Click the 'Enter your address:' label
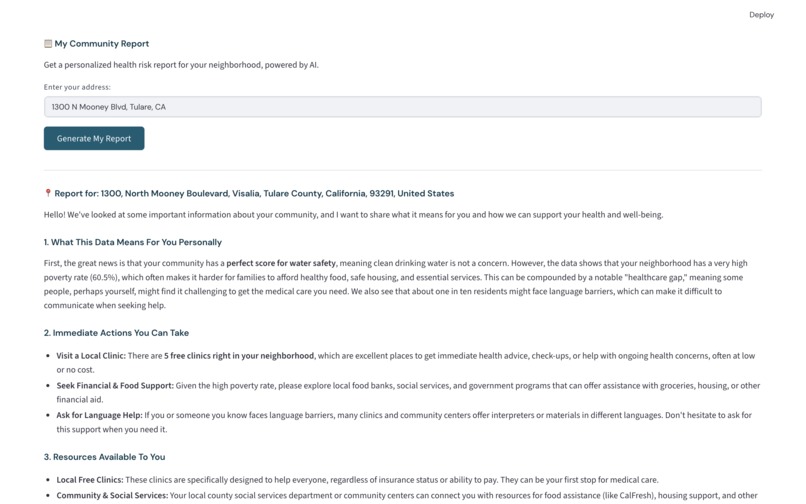 77,87
